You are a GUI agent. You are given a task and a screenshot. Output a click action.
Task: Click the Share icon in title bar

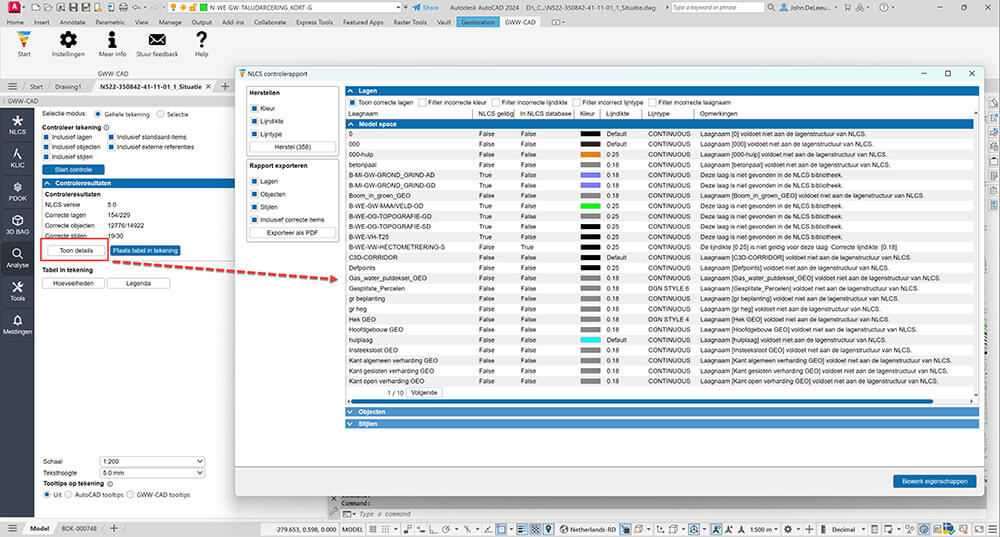416,7
